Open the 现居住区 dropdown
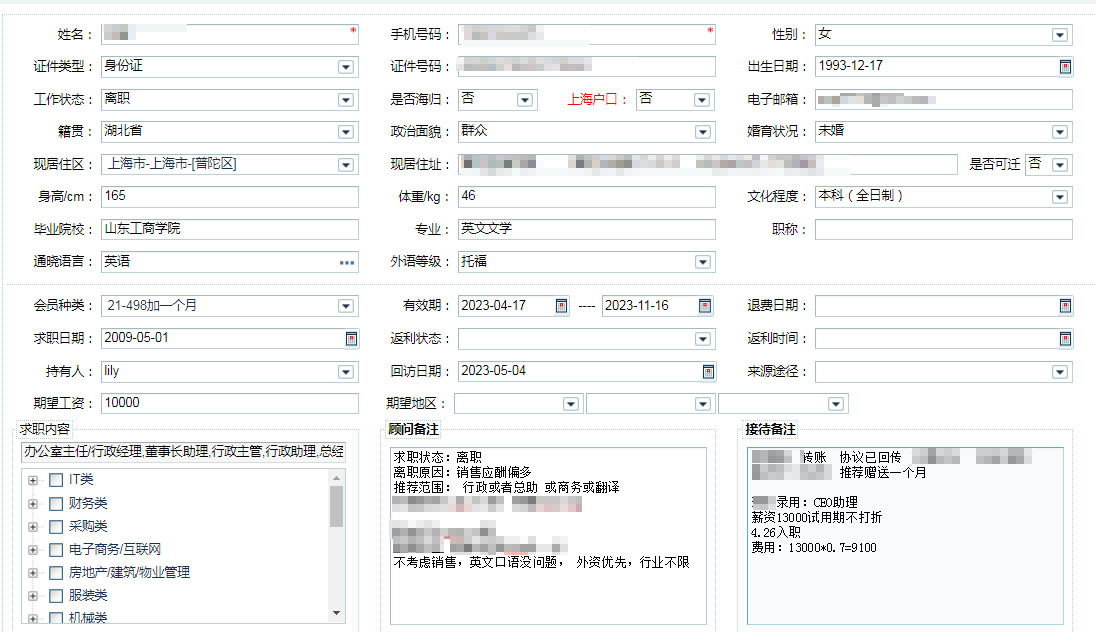This screenshot has width=1096, height=632. (345, 165)
